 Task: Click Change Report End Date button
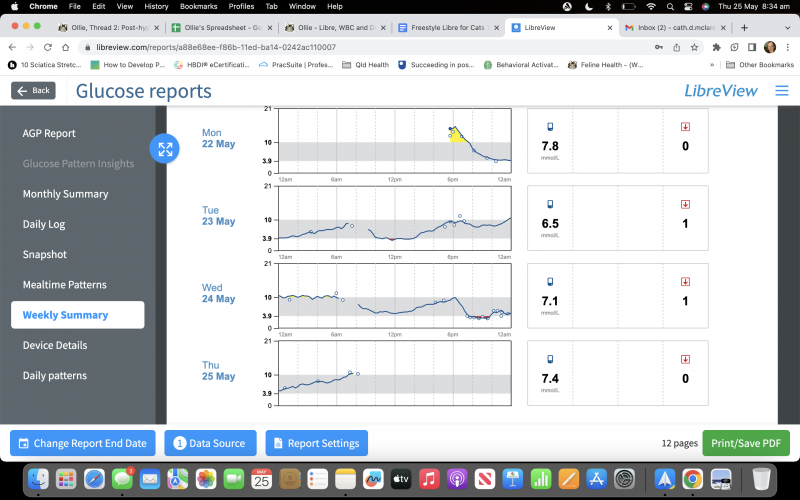click(81, 443)
